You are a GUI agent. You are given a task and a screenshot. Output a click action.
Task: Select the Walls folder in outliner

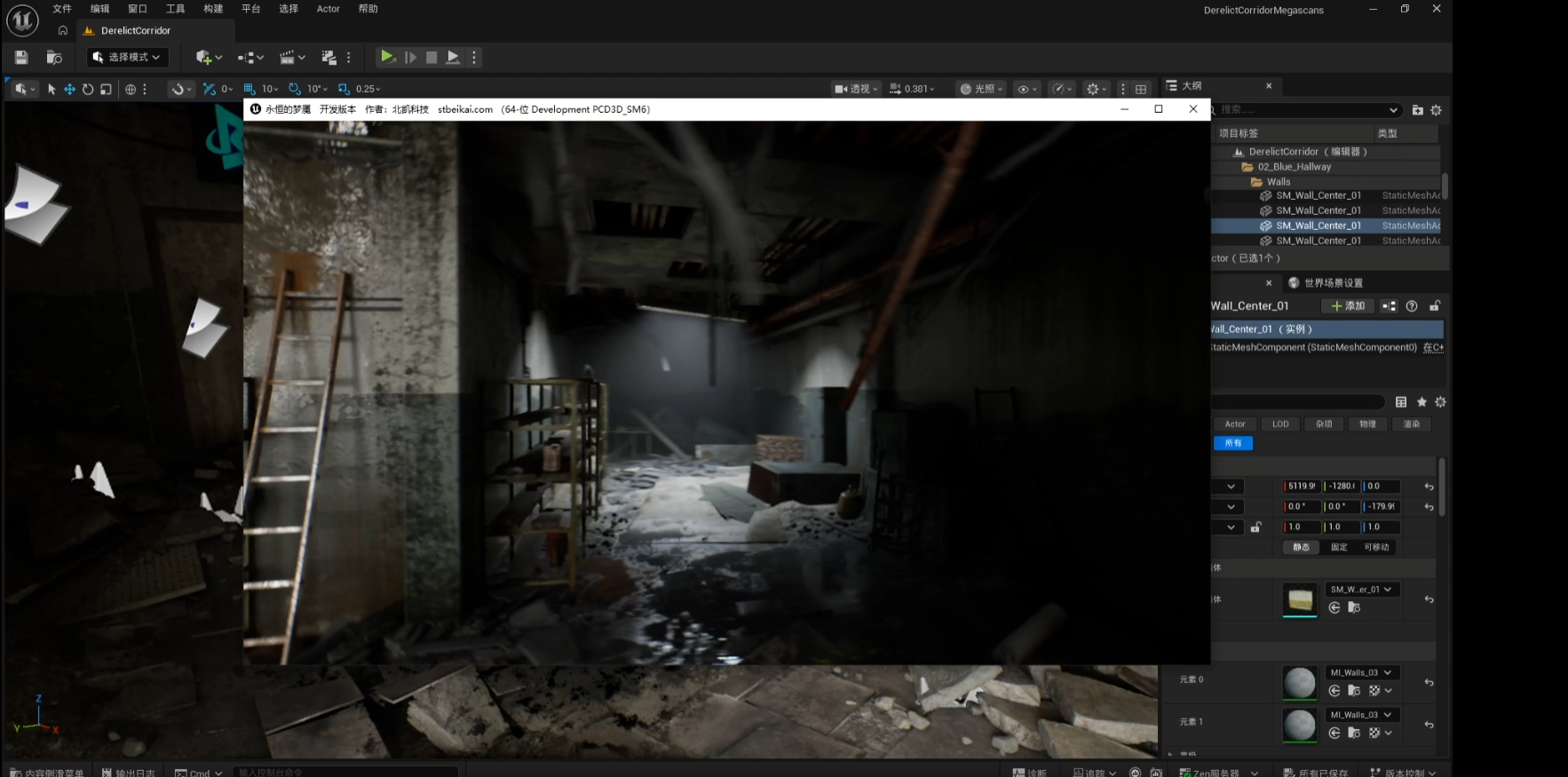(x=1279, y=182)
